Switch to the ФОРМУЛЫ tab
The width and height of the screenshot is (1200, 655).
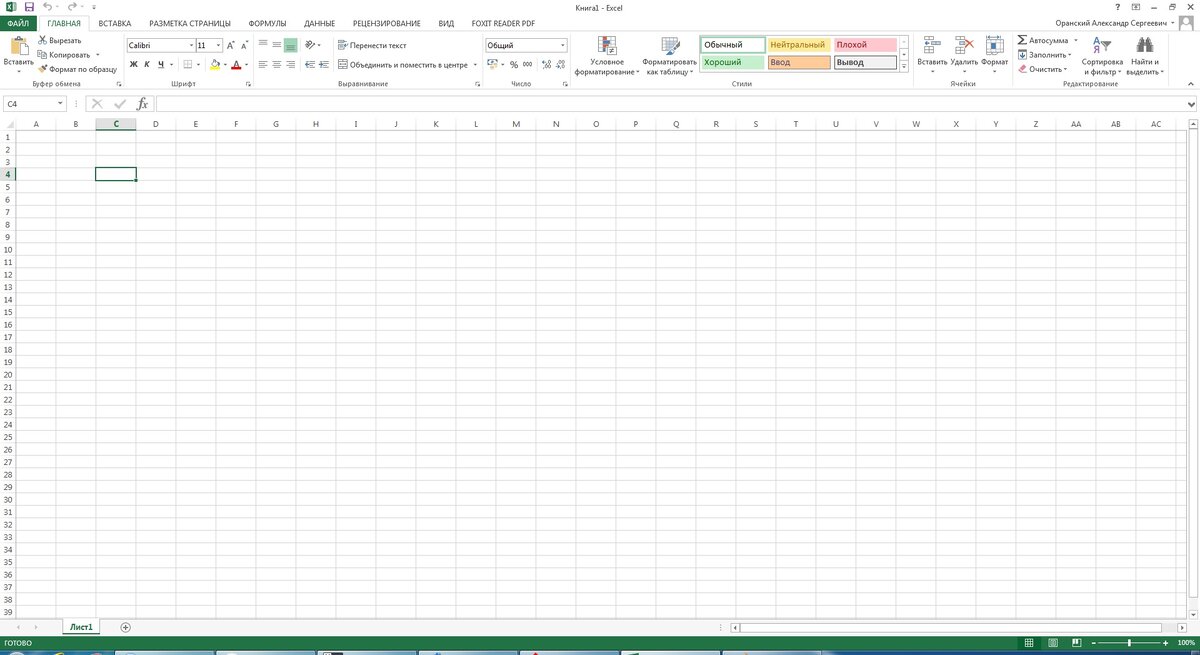click(x=267, y=22)
